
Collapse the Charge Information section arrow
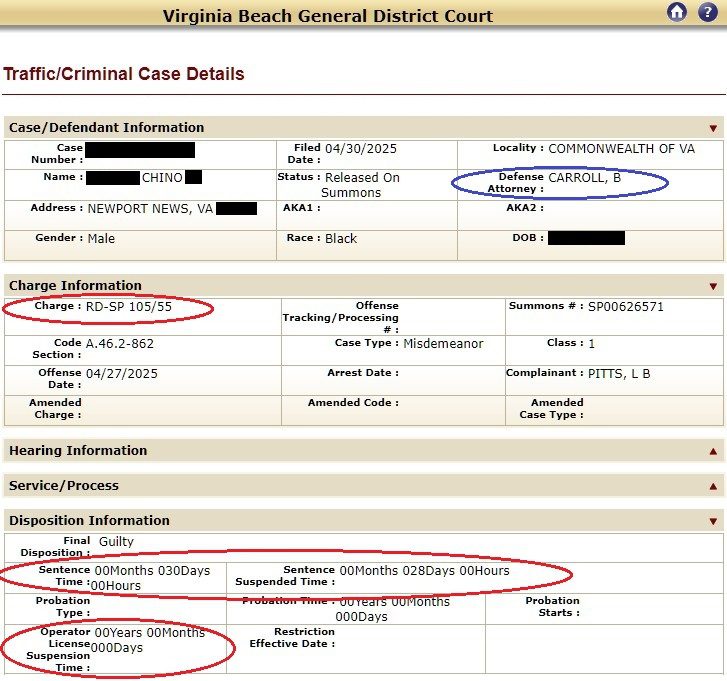[x=713, y=286]
